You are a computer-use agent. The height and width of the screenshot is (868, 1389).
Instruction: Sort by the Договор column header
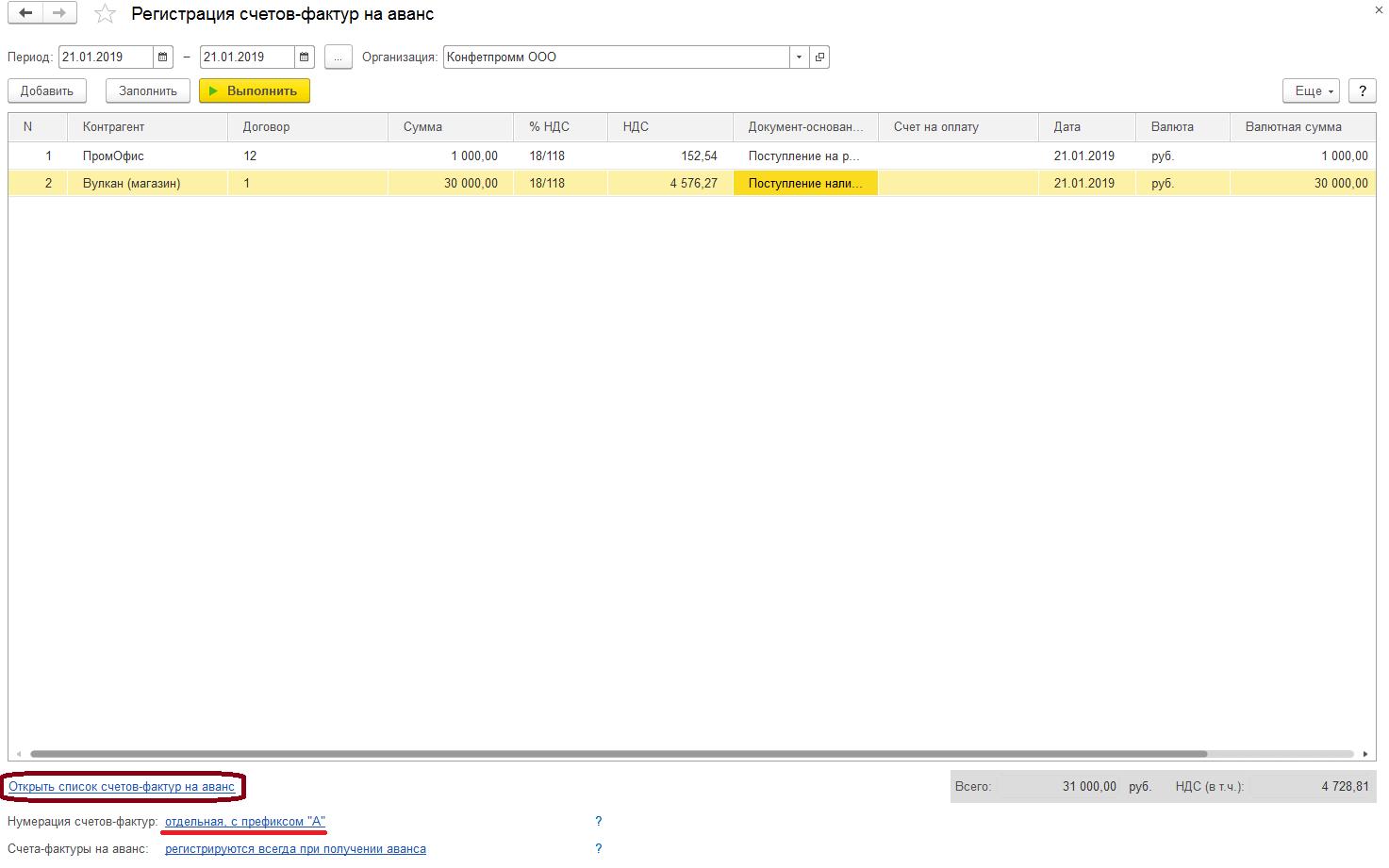pos(307,126)
